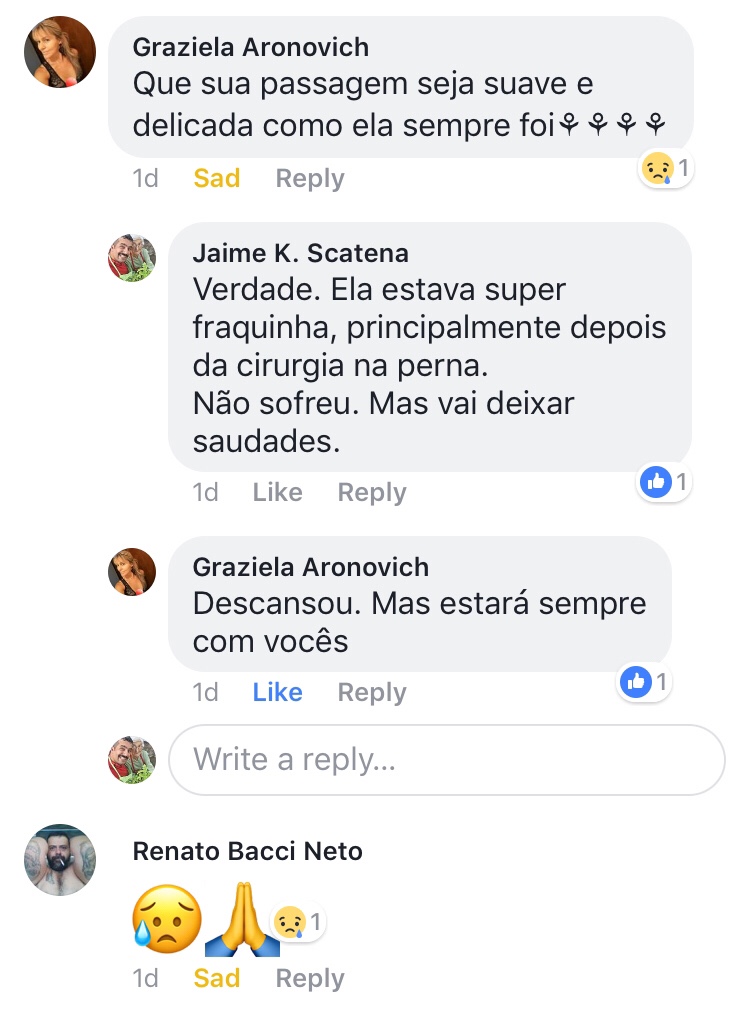This screenshot has height=1010, width=750.
Task: Open Renato Bacci Neto's profile picture
Action: (60, 860)
